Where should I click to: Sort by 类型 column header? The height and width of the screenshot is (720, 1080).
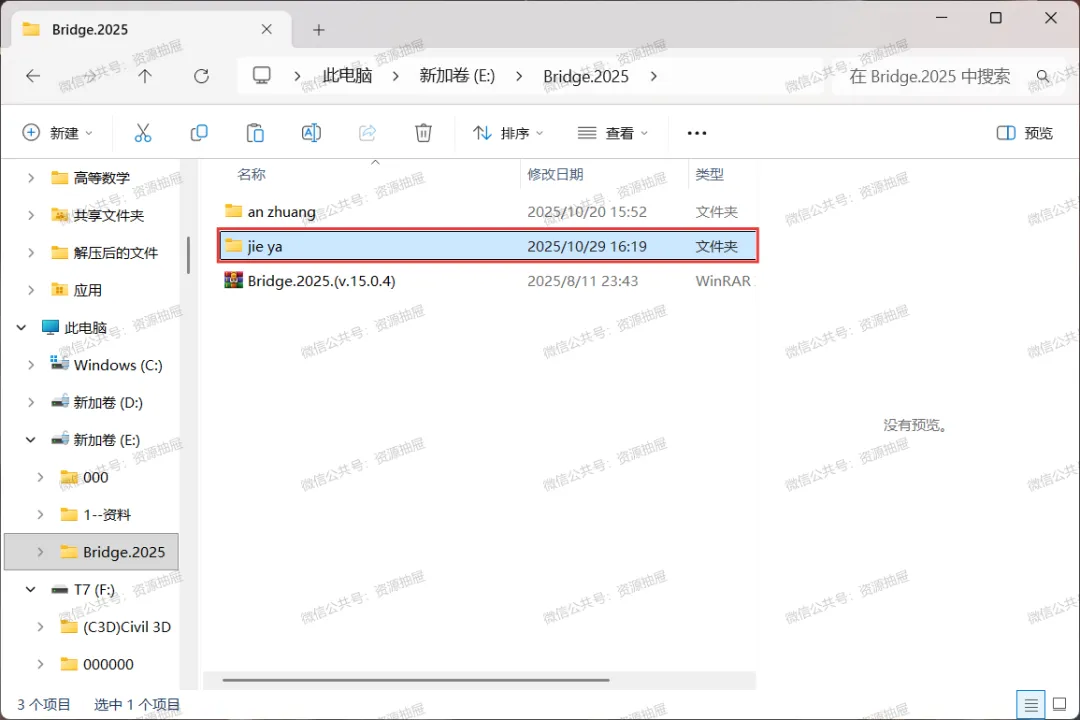pyautogui.click(x=709, y=174)
